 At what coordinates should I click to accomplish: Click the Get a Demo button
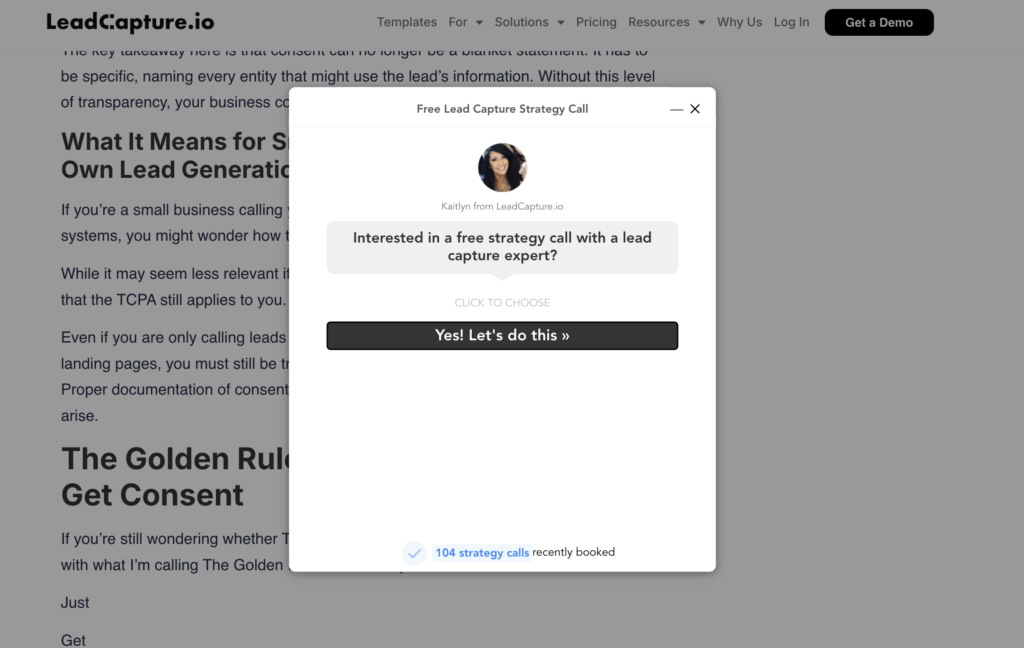[879, 22]
